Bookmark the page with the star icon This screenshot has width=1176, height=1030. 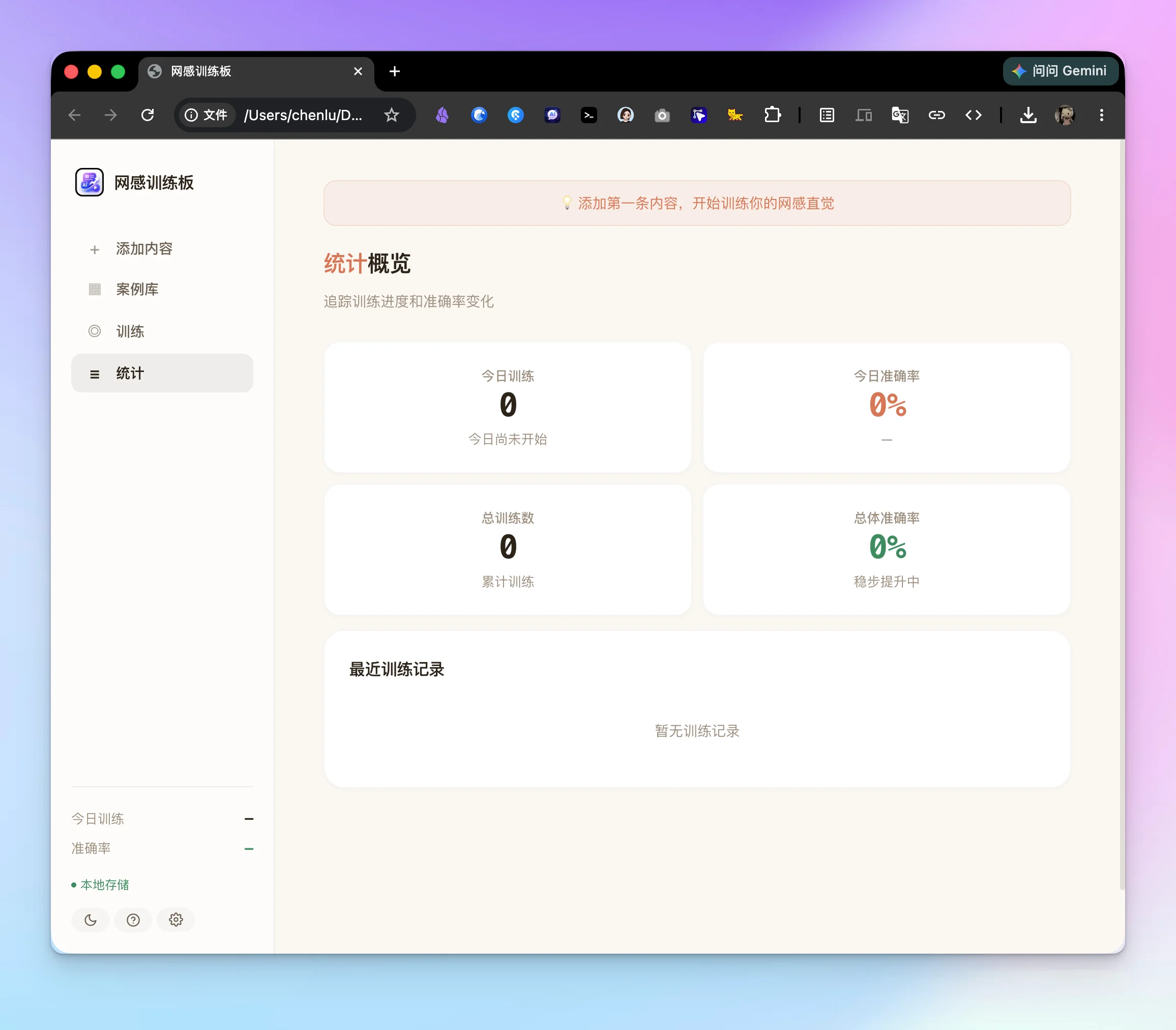[391, 115]
